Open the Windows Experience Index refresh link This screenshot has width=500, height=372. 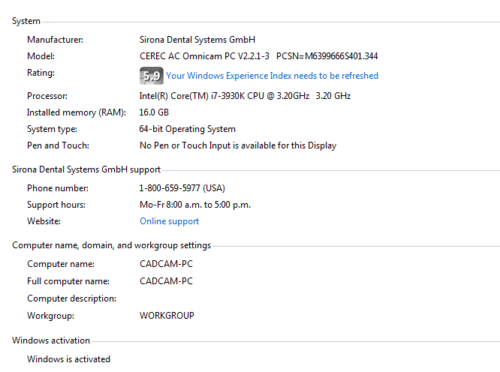pos(272,76)
